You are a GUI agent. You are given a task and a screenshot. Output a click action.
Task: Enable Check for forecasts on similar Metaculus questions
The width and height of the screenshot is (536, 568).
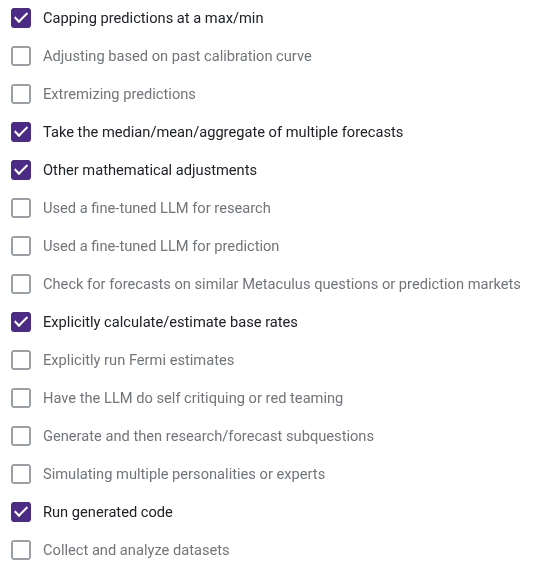pos(21,284)
